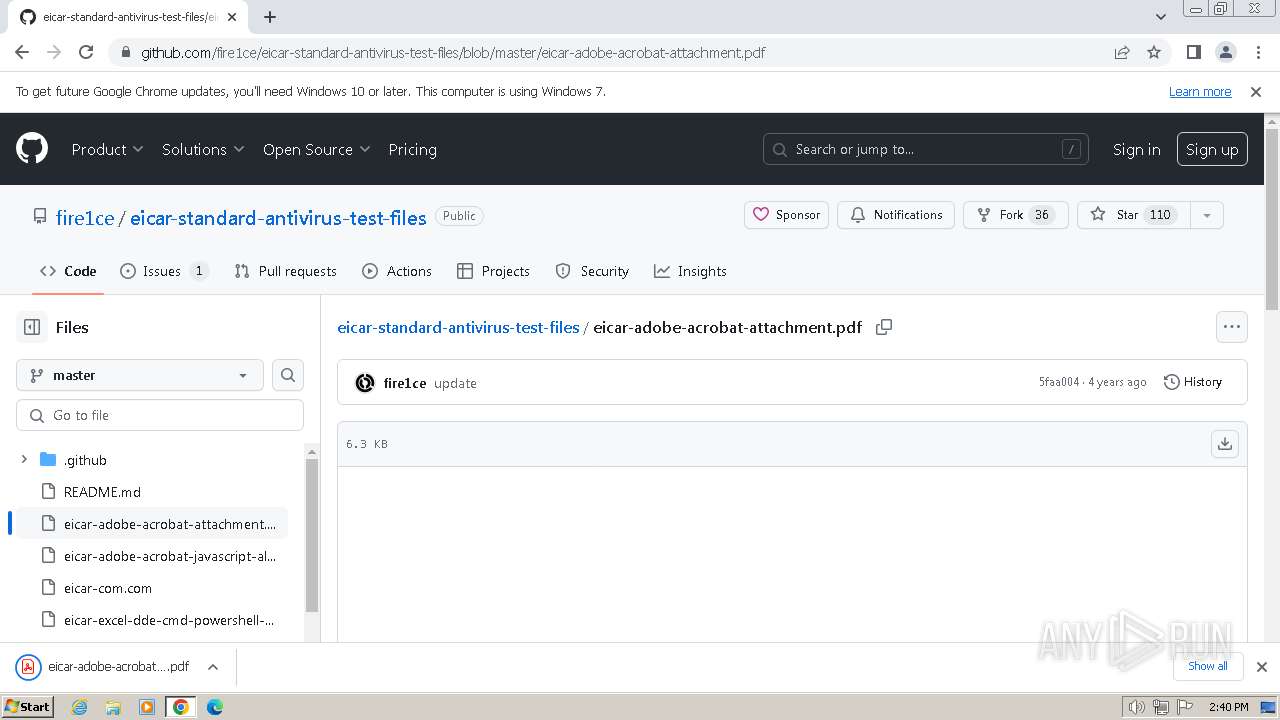This screenshot has width=1280, height=720.
Task: Open media player taskbar icon
Action: (147, 707)
